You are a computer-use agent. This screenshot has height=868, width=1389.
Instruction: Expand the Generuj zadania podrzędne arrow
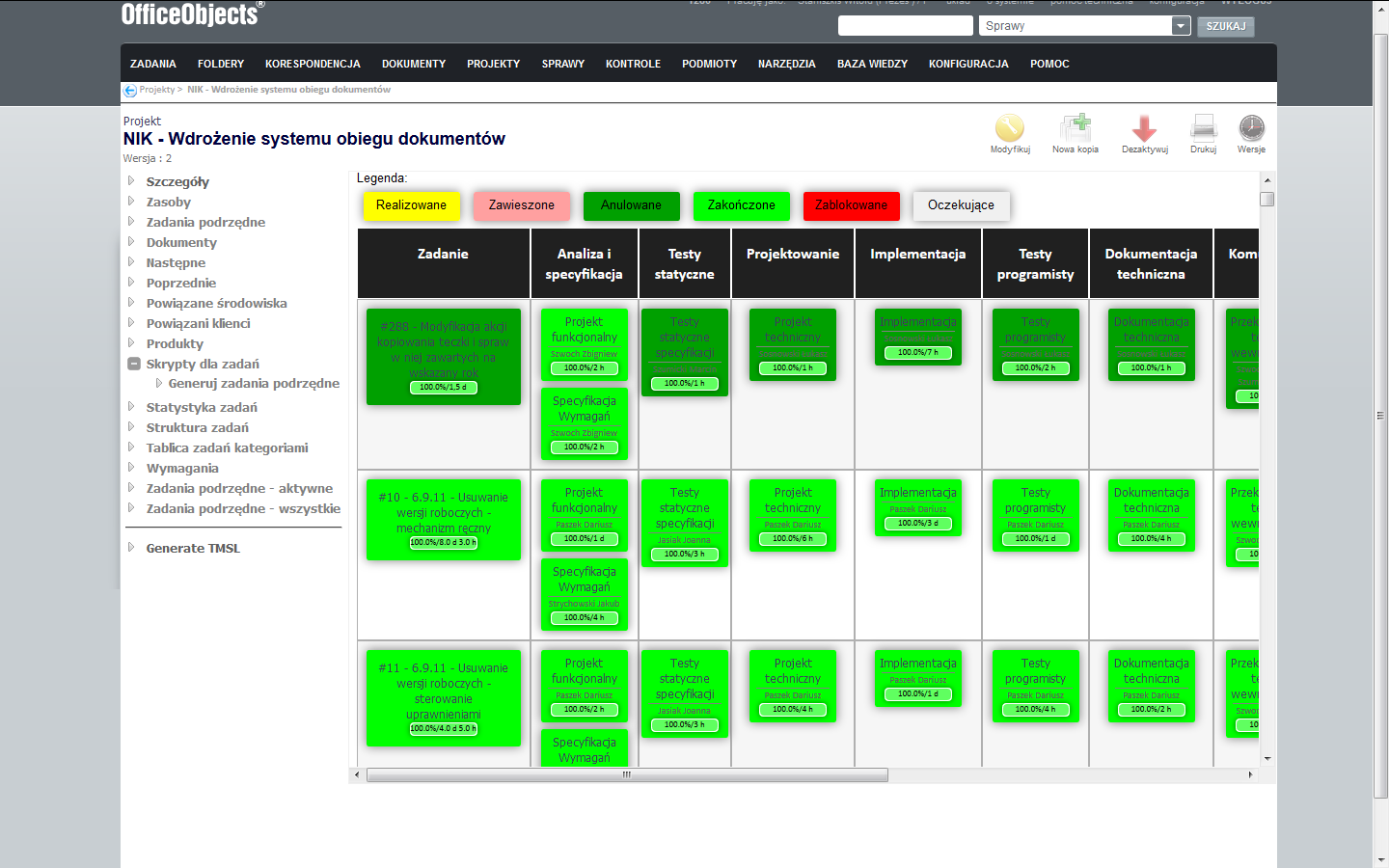pyautogui.click(x=159, y=383)
